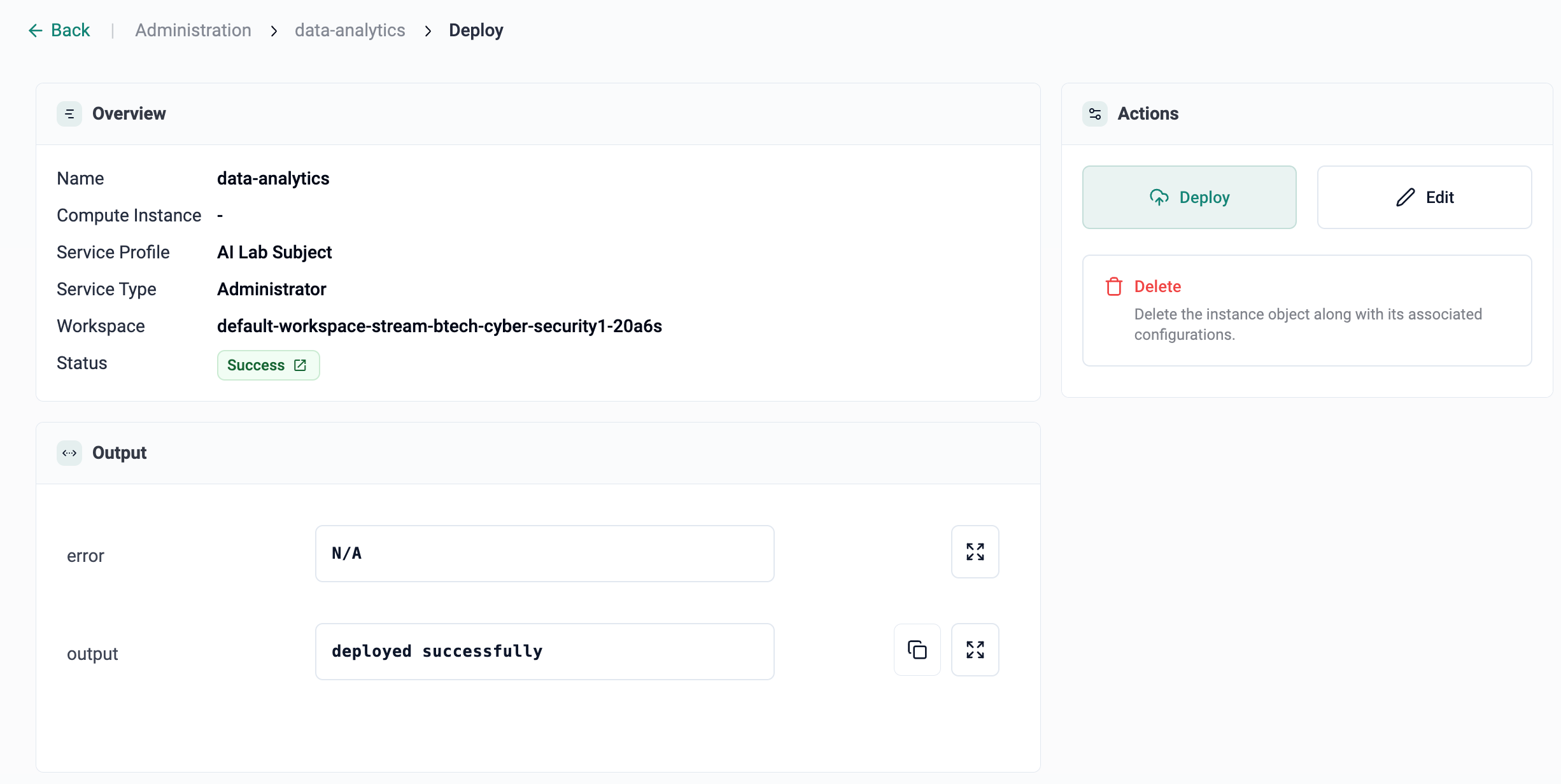Click the Deploy cloud upload button
The image size is (1561, 784).
[1189, 197]
